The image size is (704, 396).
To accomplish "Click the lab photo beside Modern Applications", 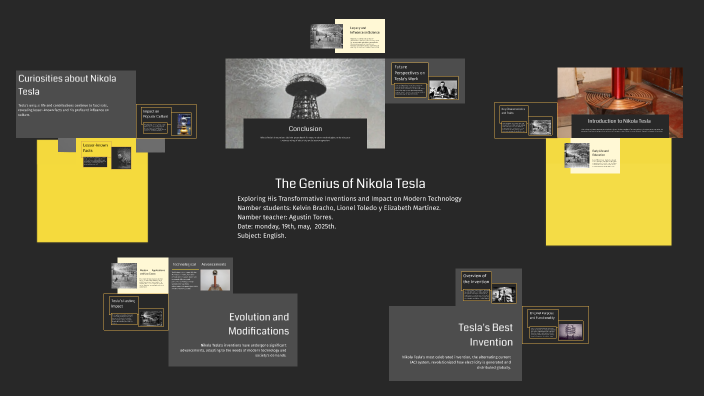I will pyautogui.click(x=124, y=276).
